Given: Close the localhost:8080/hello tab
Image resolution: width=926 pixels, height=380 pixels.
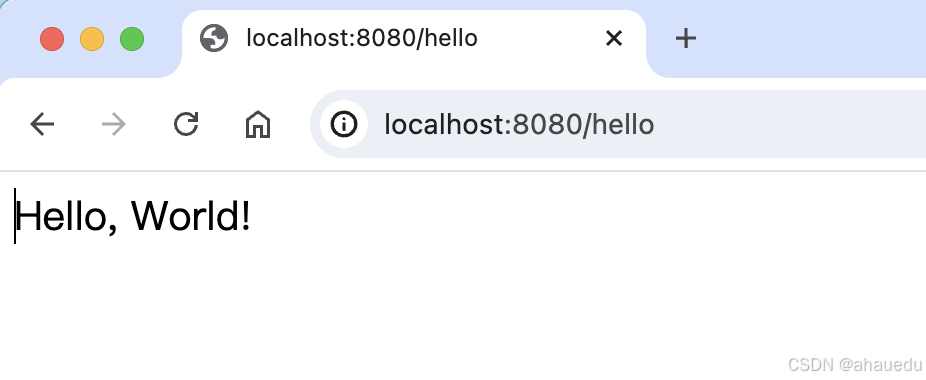Looking at the screenshot, I should [x=614, y=38].
